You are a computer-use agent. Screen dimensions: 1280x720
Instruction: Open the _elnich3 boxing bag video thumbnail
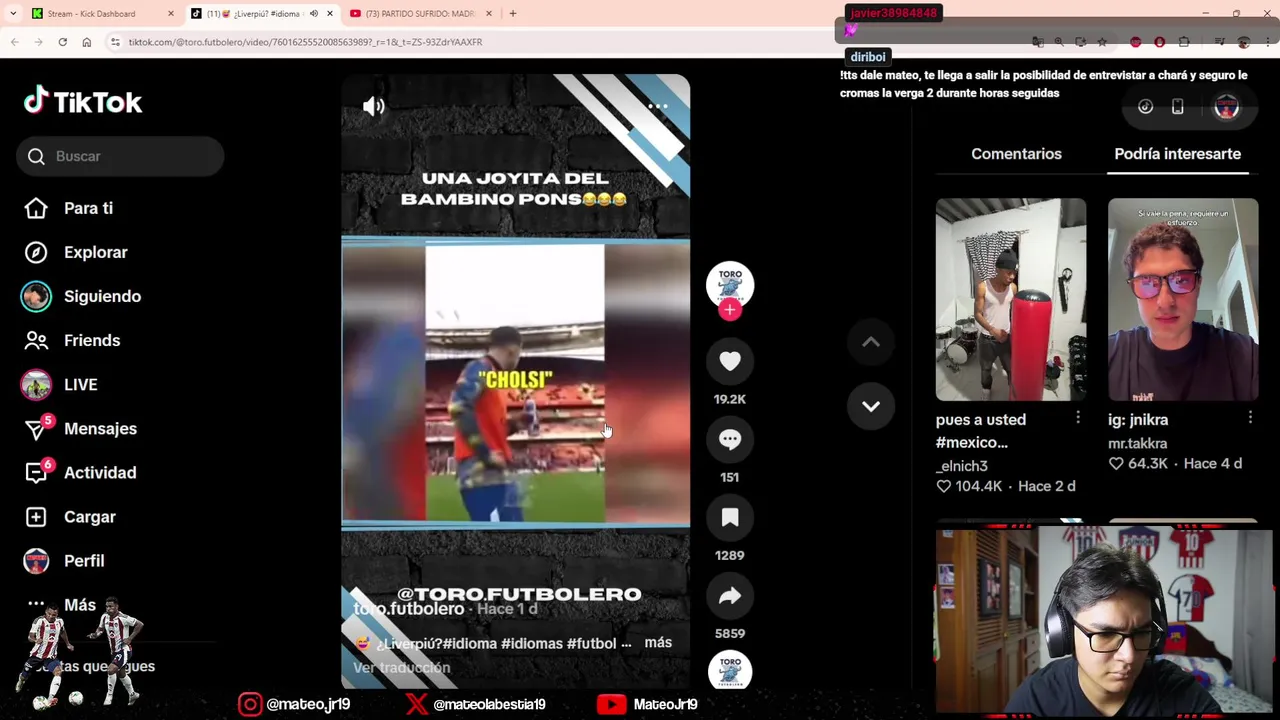tap(1010, 299)
